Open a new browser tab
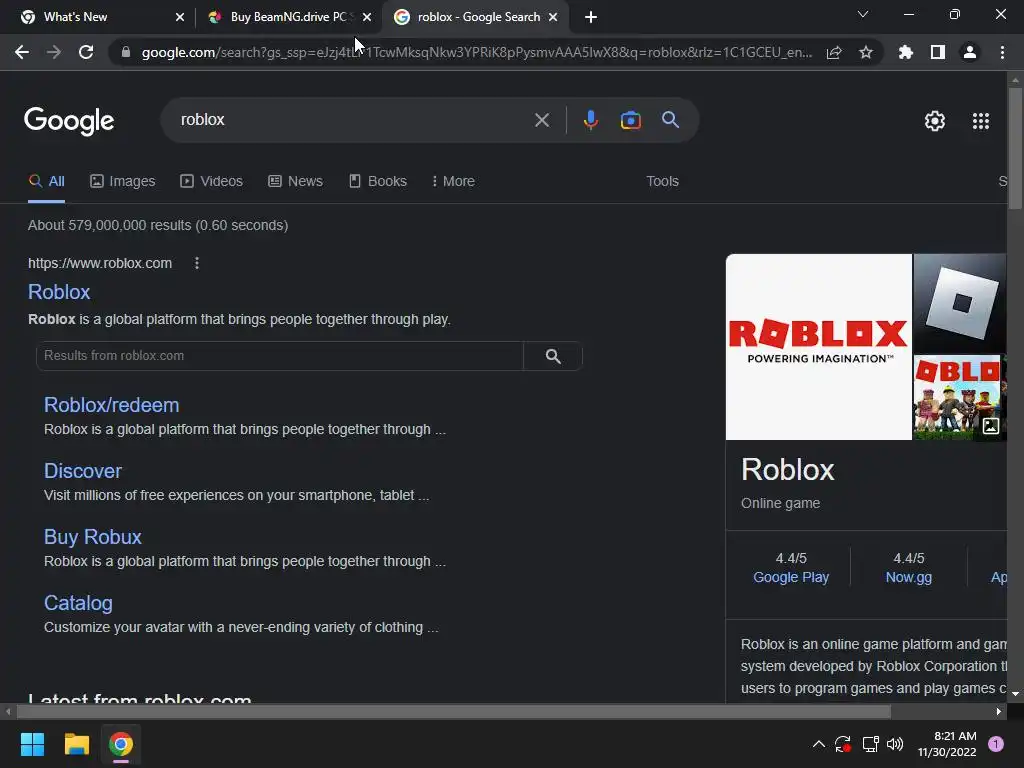 pyautogui.click(x=590, y=17)
